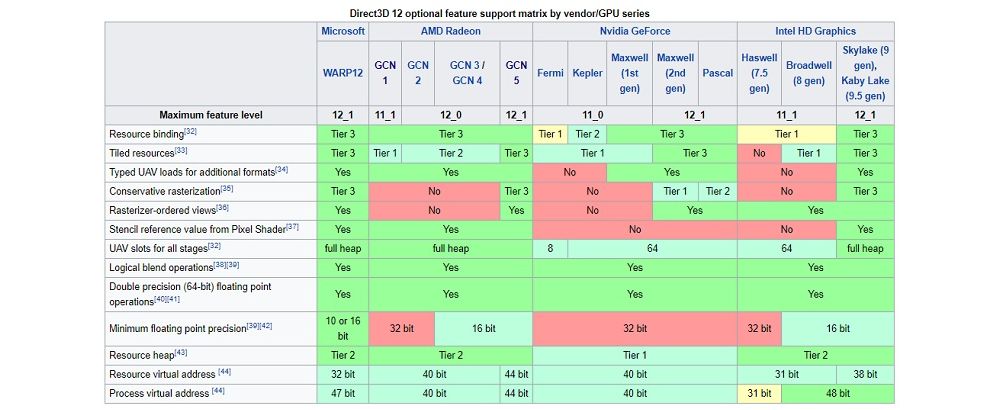This screenshot has height=410, width=1000.
Task: Click the Pascal column header link
Action: click(x=717, y=73)
